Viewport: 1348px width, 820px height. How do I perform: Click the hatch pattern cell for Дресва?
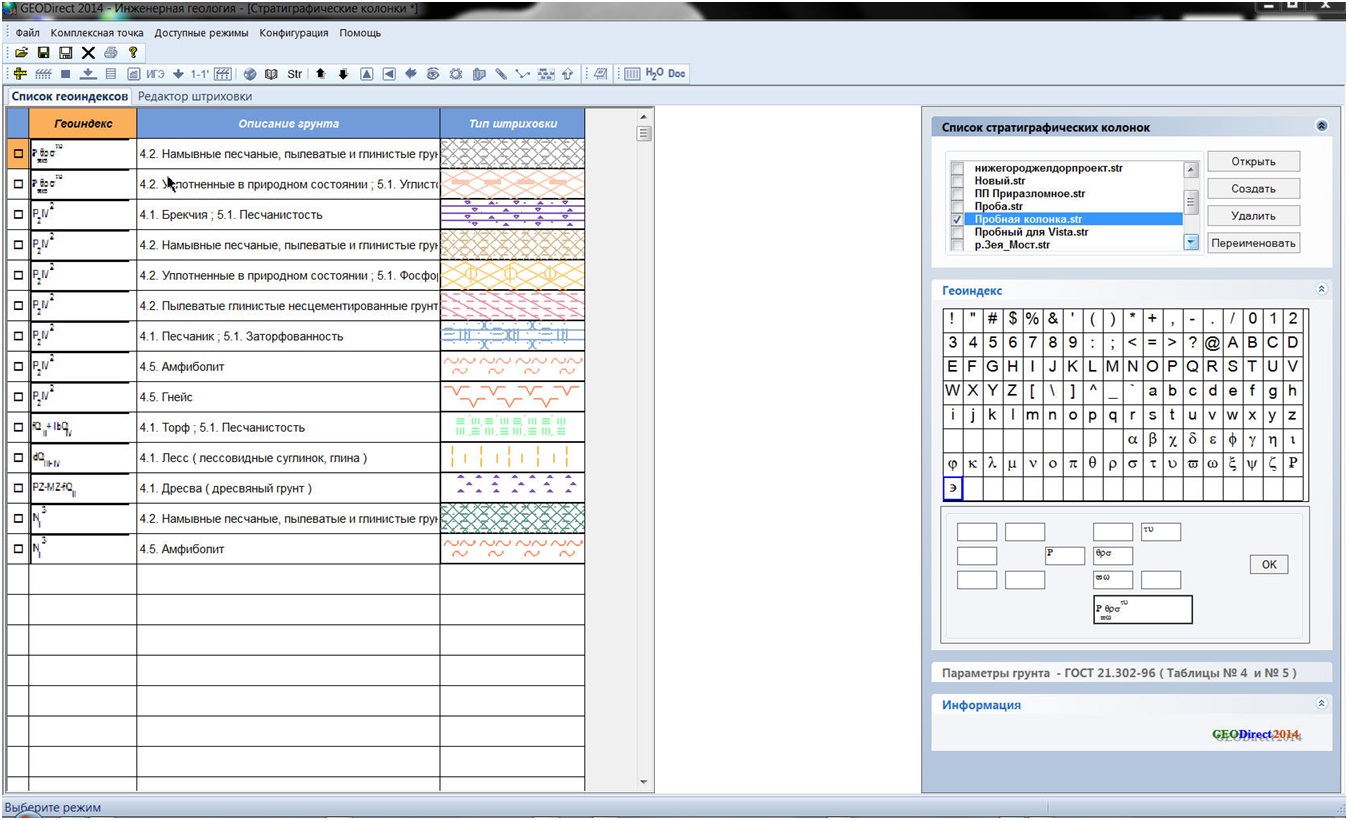[x=512, y=488]
